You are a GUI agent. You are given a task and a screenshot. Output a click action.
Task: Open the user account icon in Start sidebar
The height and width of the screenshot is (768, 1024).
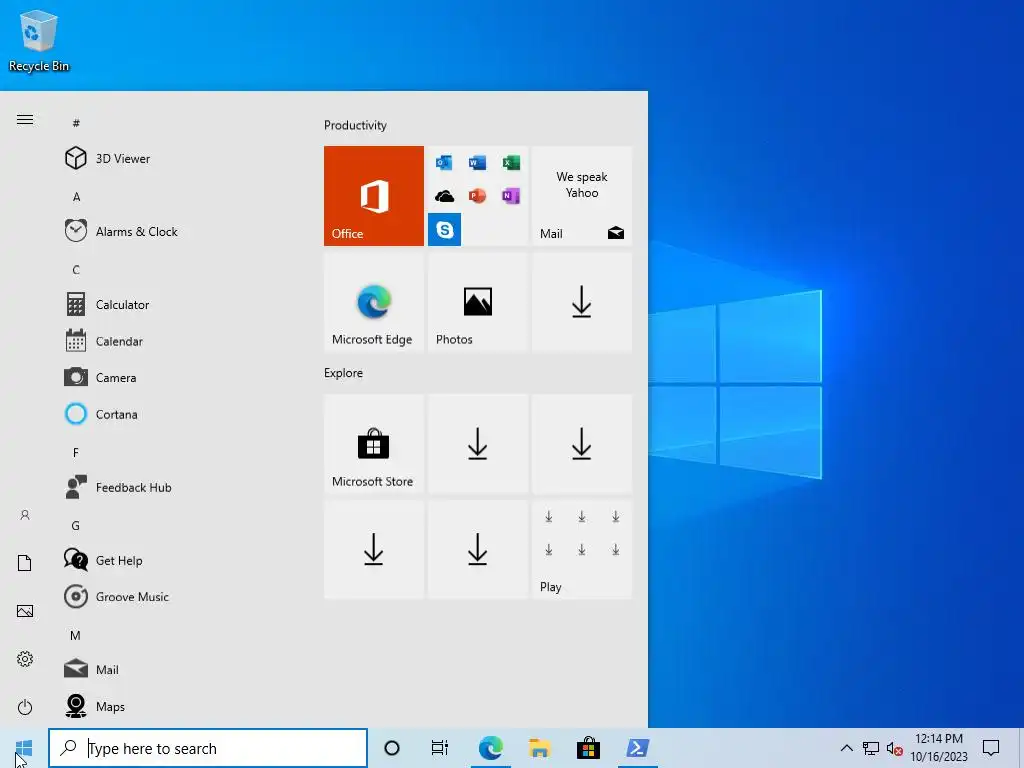pos(25,515)
